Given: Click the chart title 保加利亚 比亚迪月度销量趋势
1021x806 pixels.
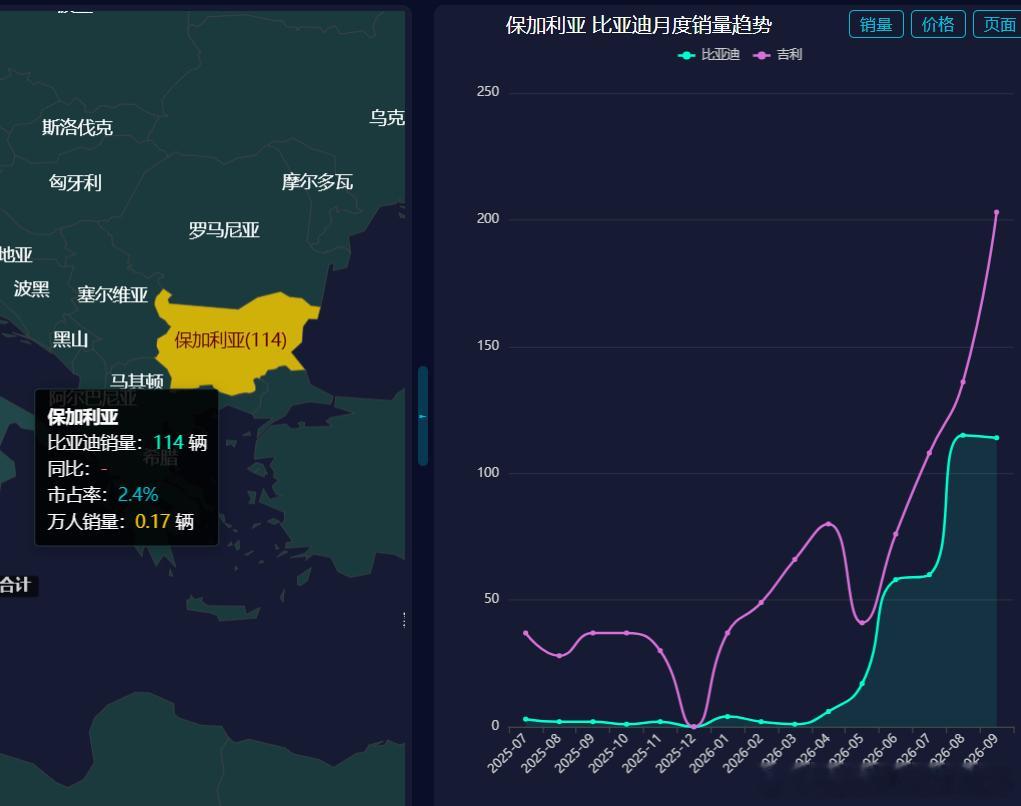Looking at the screenshot, I should (639, 25).
